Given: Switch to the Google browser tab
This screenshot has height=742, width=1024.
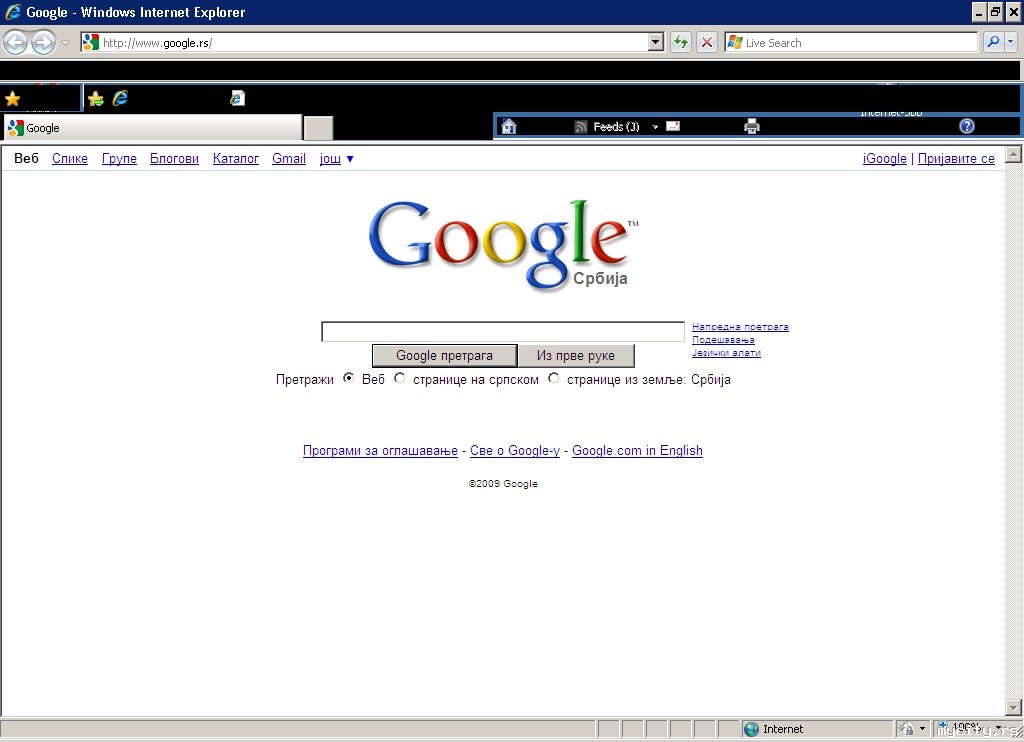Looking at the screenshot, I should [153, 128].
